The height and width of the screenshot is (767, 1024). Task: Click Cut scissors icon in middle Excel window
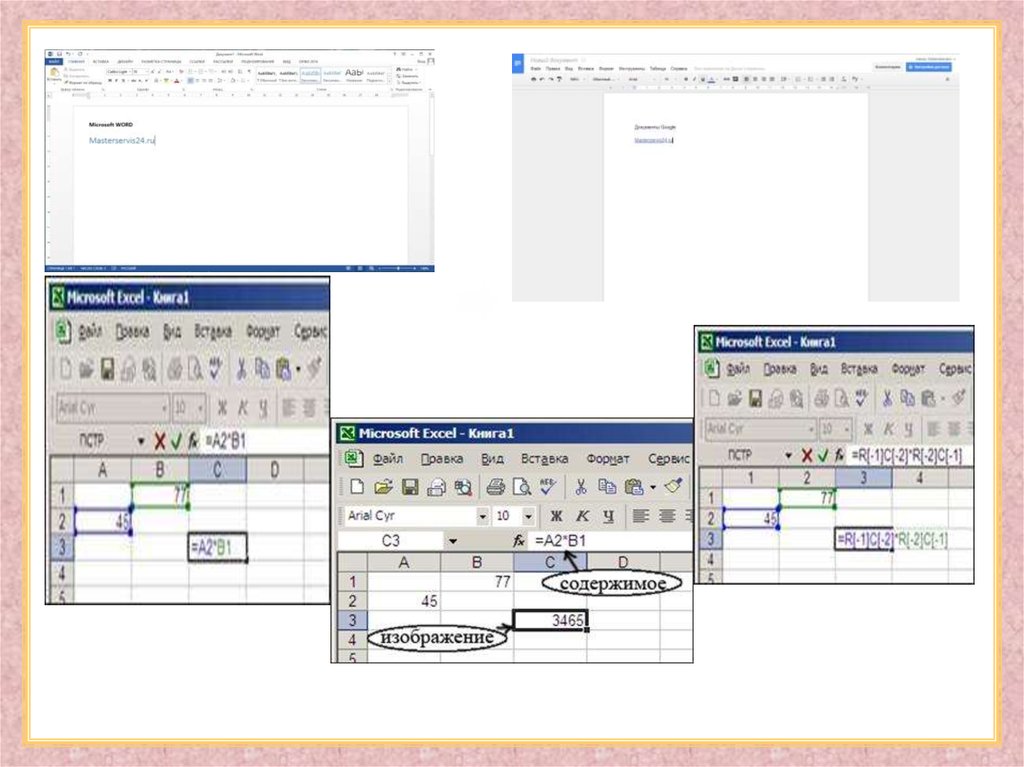click(x=580, y=487)
